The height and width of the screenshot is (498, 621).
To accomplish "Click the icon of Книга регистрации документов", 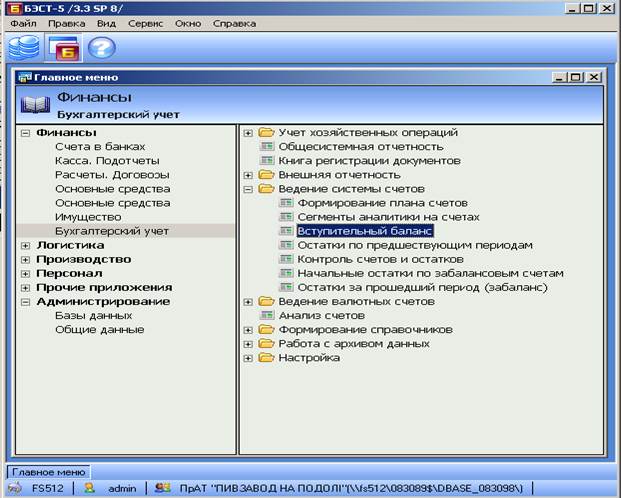I will (x=267, y=160).
